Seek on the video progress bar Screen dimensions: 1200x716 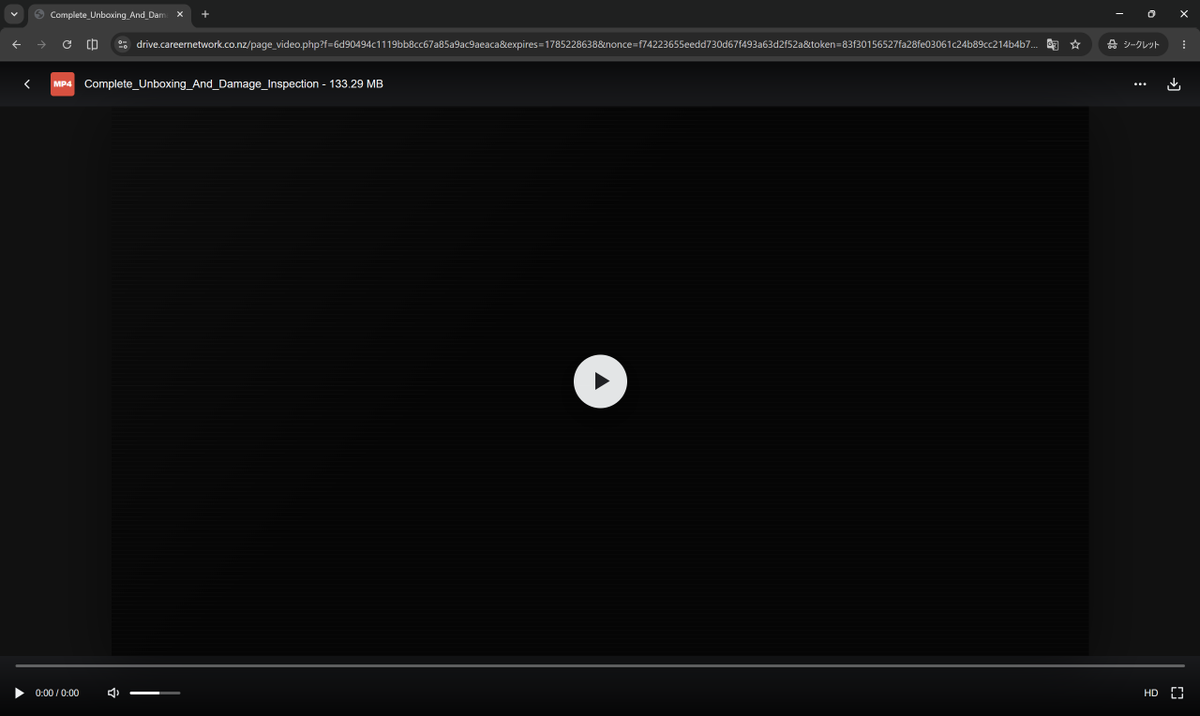(600, 666)
